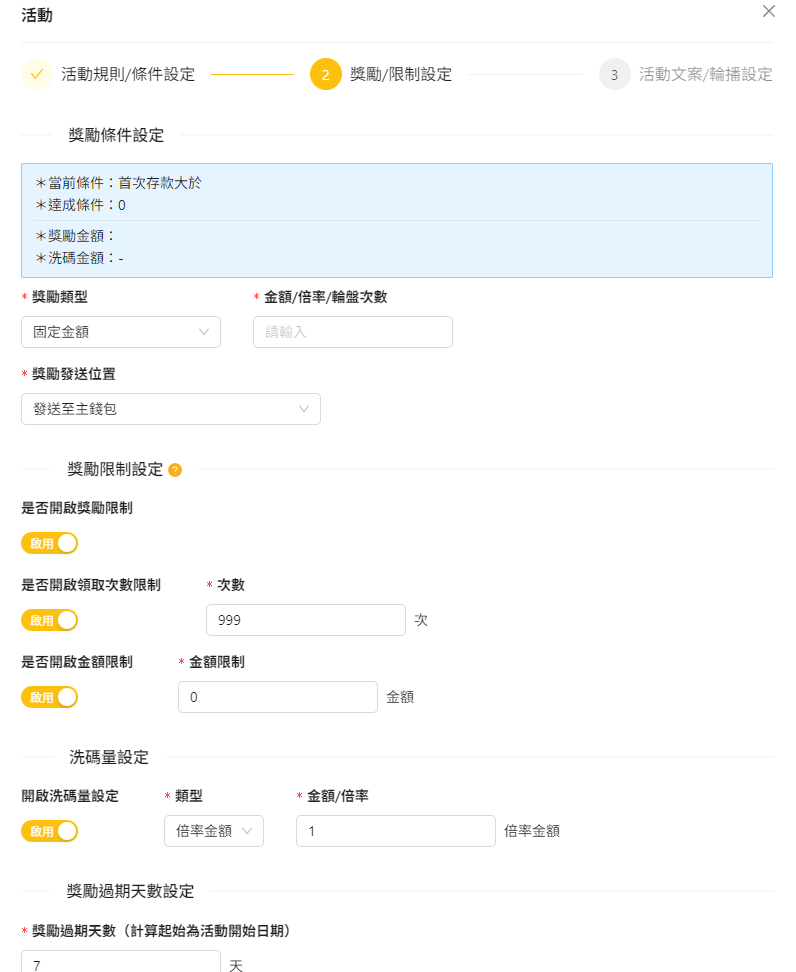This screenshot has height=972, width=796.
Task: Toggle the 開啟洗碼量設定 switch
Action: click(x=49, y=831)
